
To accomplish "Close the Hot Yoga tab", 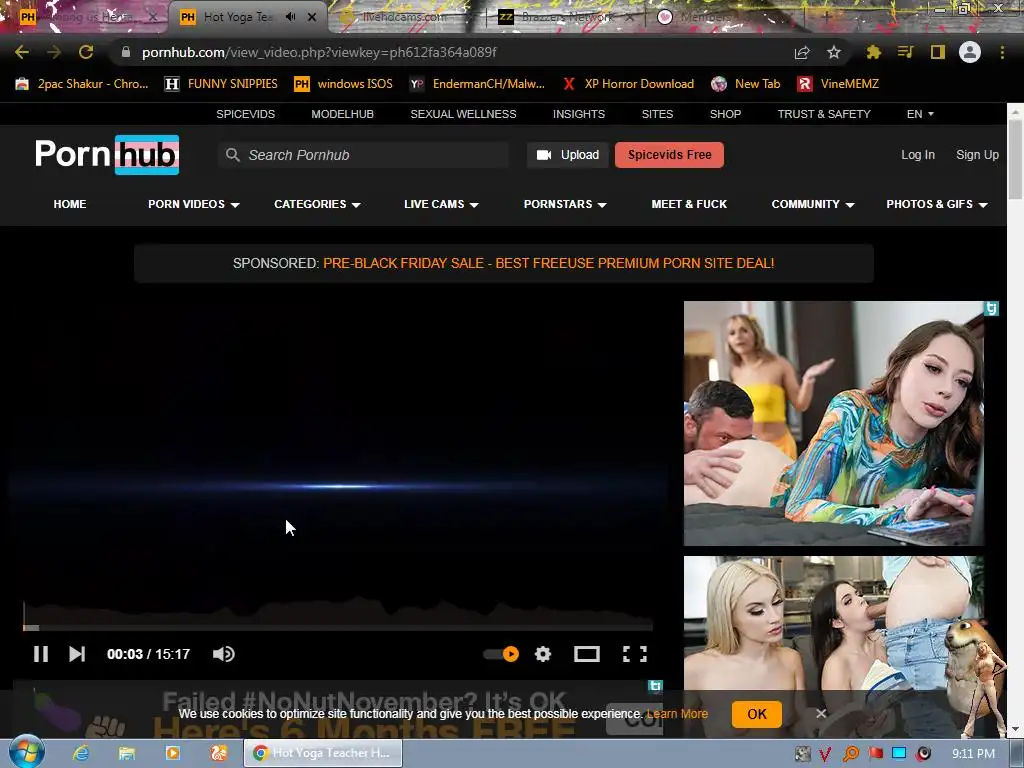I will [x=312, y=17].
